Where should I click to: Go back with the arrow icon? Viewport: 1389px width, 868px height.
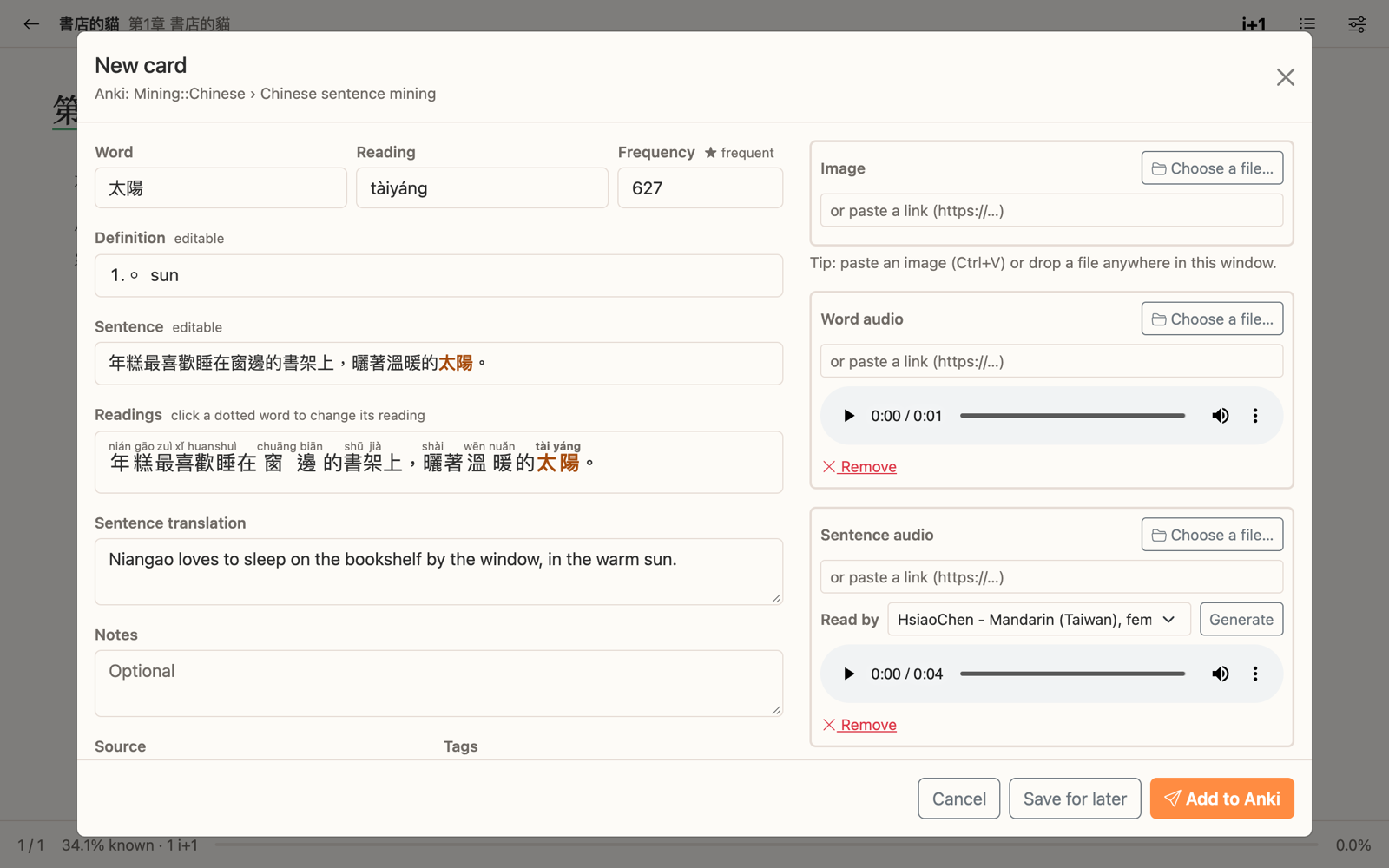pos(31,24)
